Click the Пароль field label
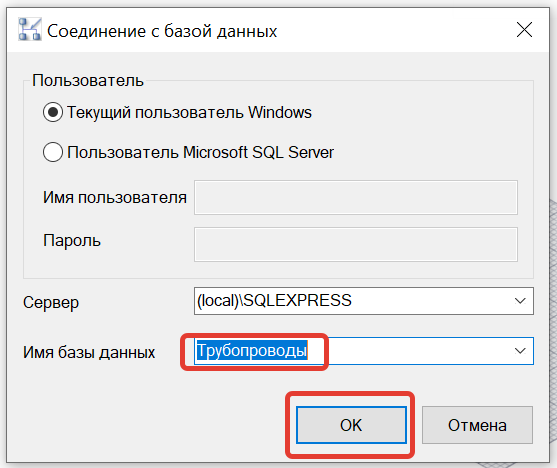Viewport: 557px width, 468px height. point(72,241)
